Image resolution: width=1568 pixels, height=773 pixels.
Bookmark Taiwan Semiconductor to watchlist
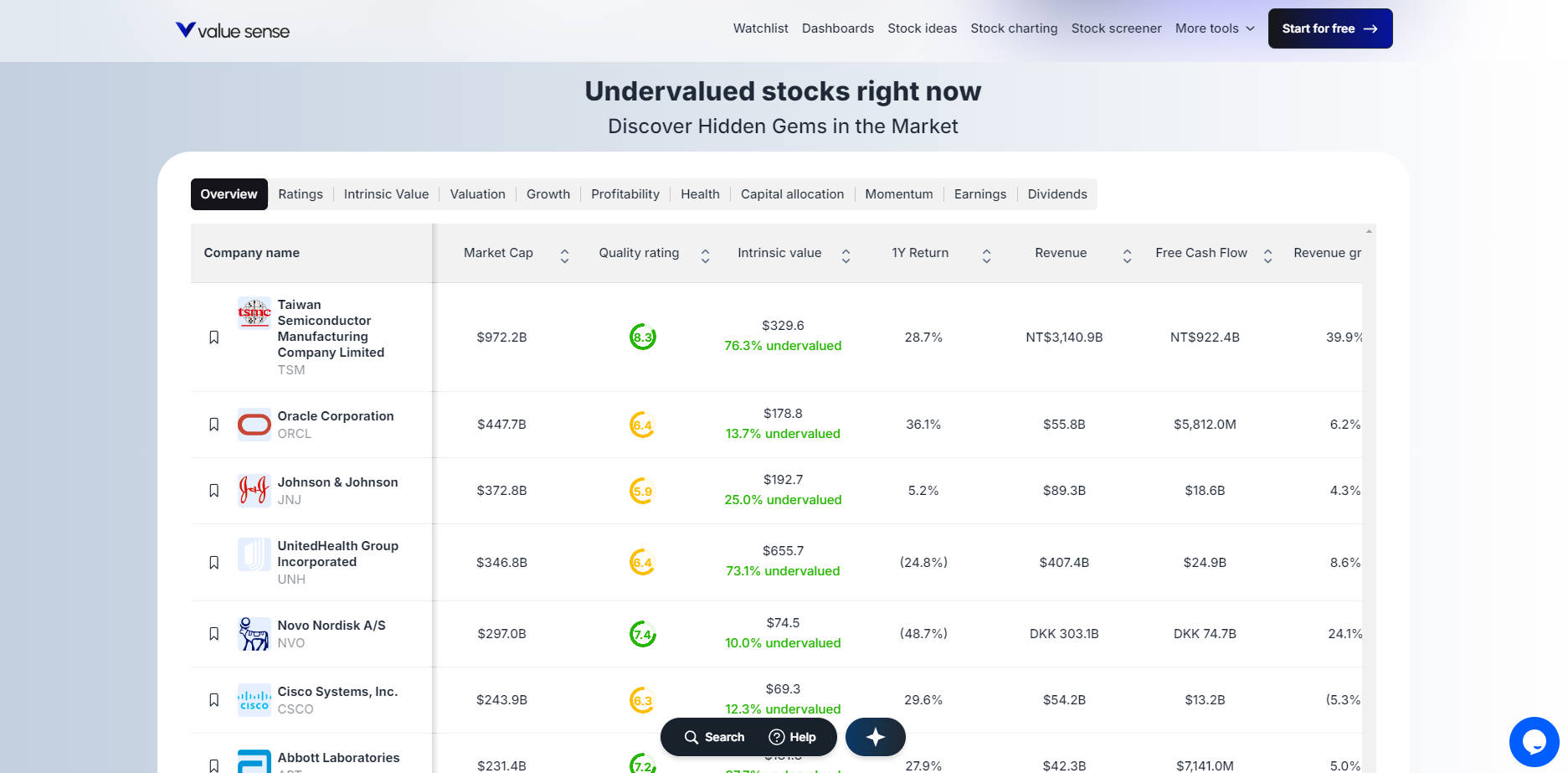point(214,338)
